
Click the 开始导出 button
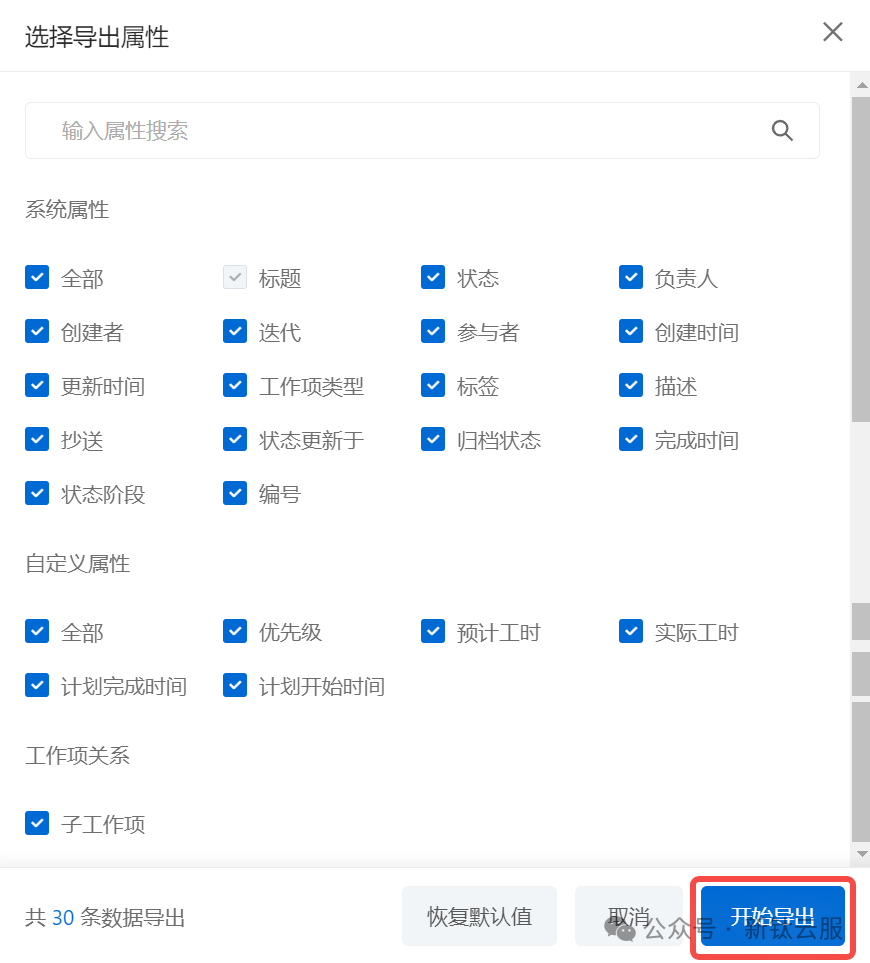pyautogui.click(x=773, y=916)
